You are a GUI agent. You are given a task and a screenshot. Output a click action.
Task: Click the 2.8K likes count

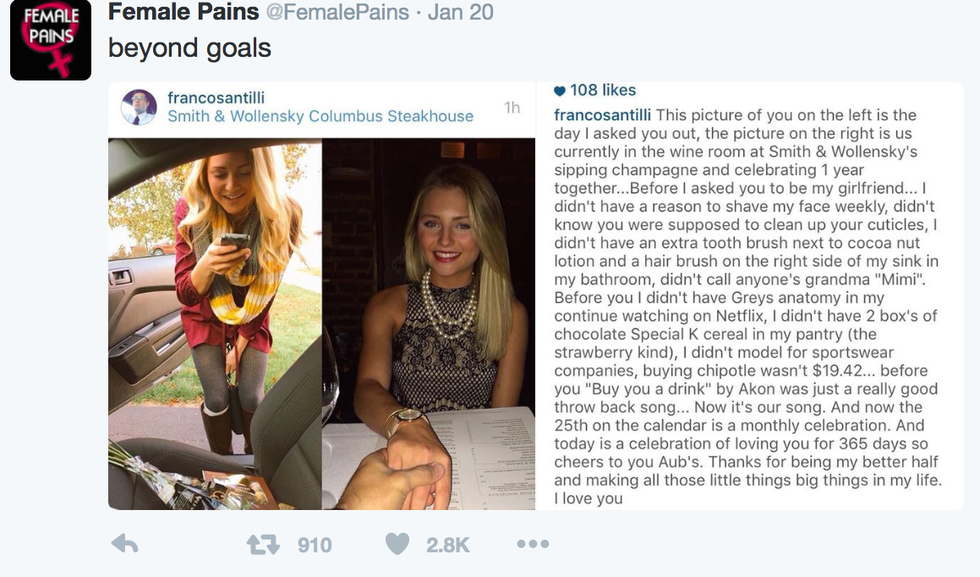click(448, 545)
